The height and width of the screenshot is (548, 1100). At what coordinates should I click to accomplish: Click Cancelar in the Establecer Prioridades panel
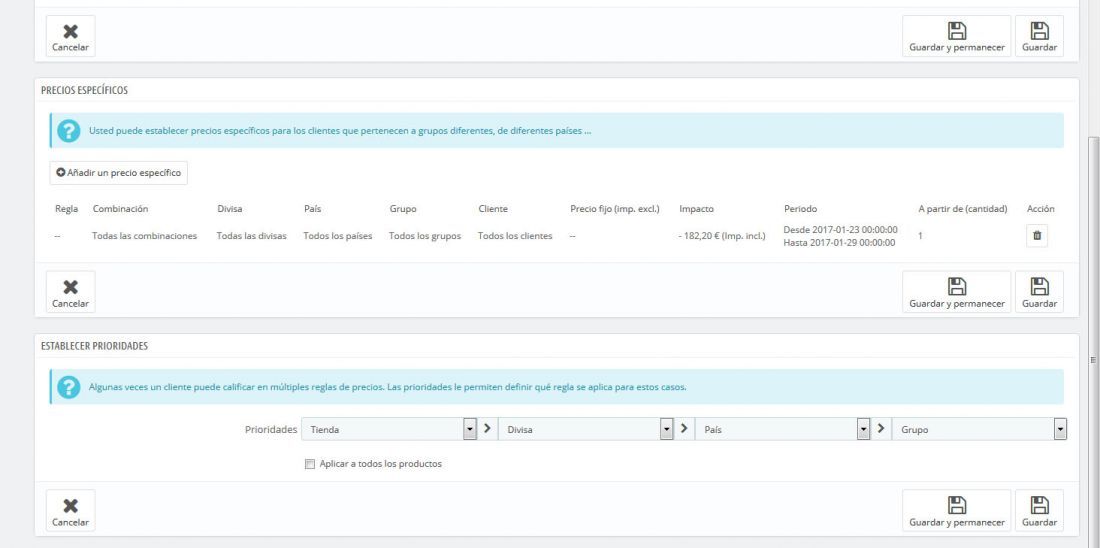[70, 510]
